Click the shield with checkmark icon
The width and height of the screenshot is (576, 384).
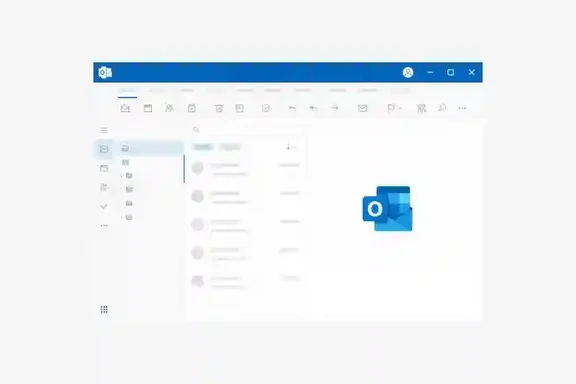[x=266, y=108]
